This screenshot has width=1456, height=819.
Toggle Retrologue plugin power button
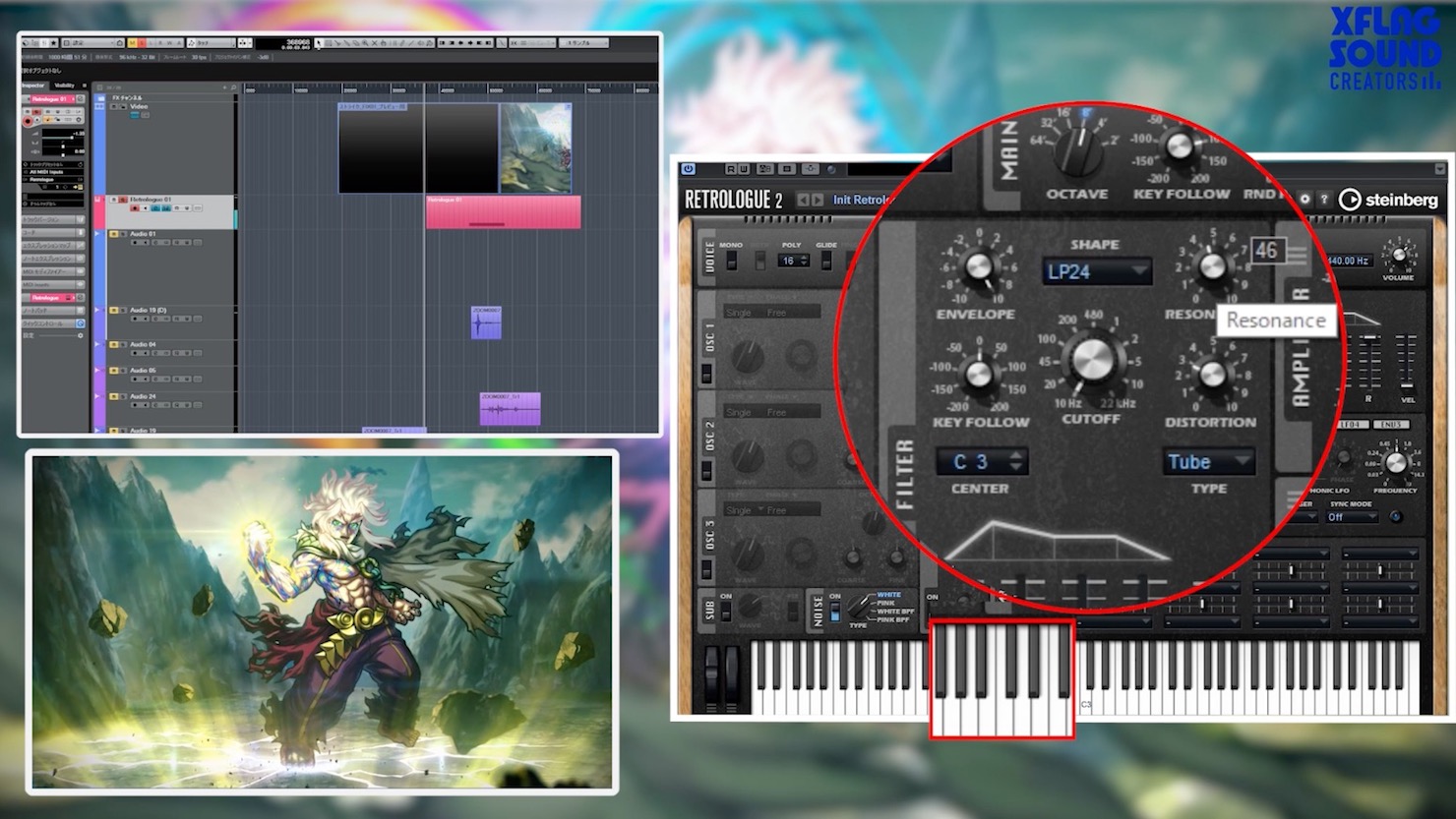[688, 169]
